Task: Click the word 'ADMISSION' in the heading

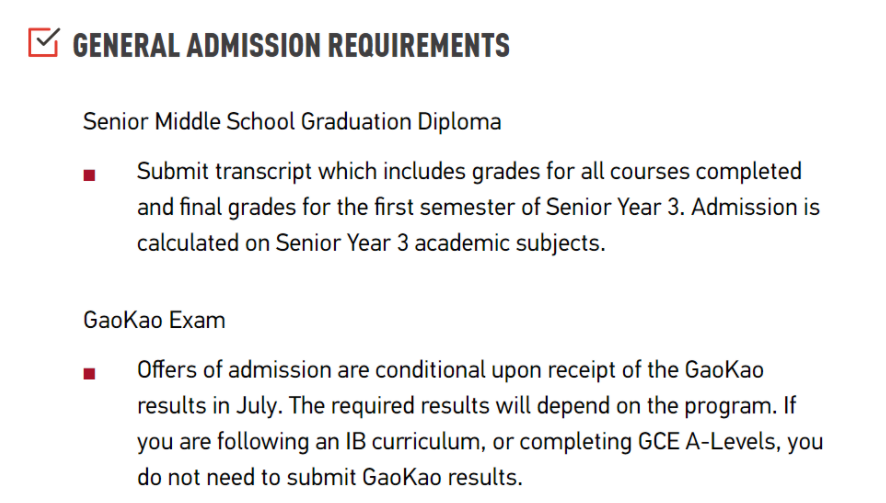Action: pyautogui.click(x=253, y=46)
